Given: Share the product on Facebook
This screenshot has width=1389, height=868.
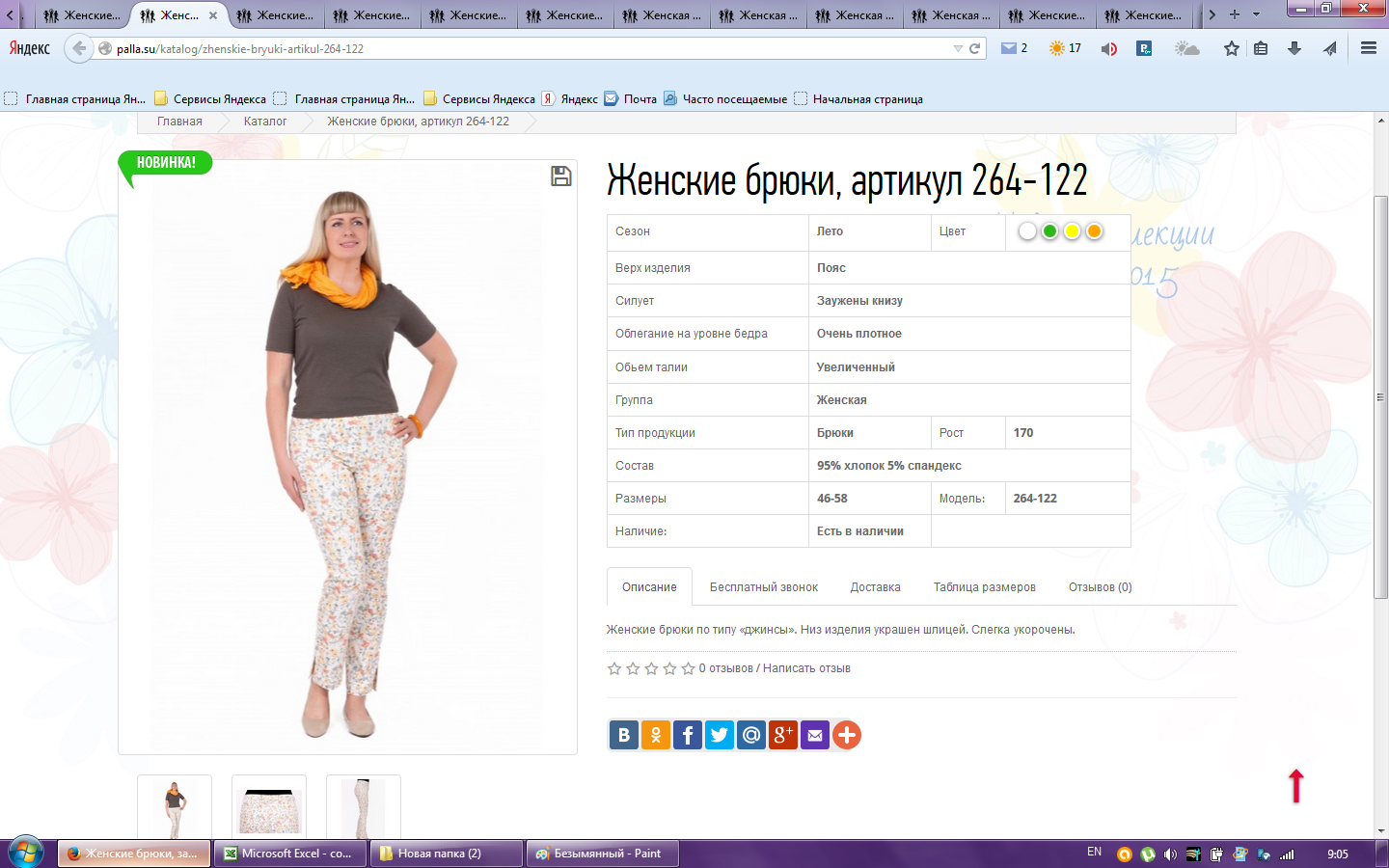Looking at the screenshot, I should coord(687,736).
